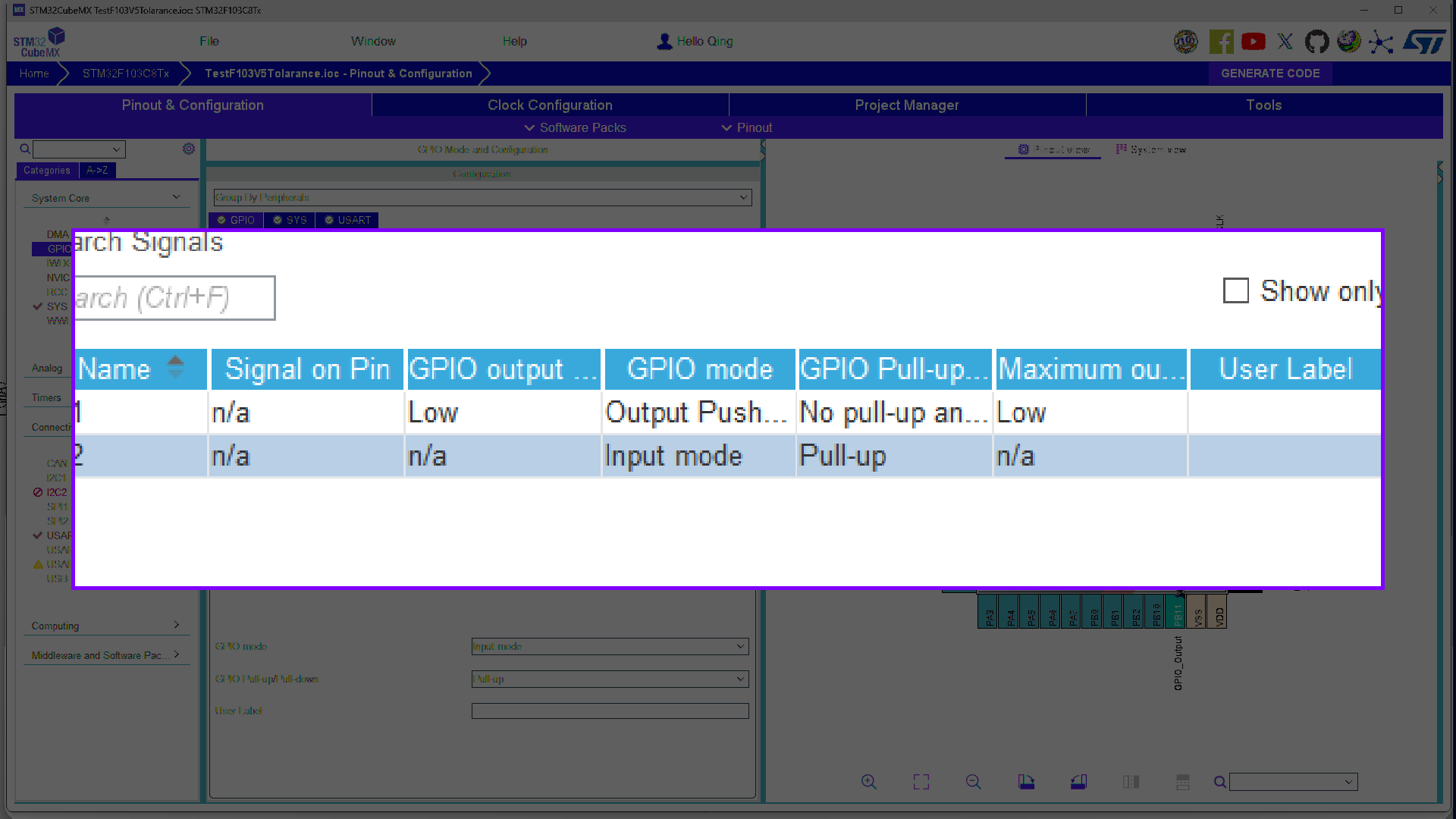
Task: Click the fit-to-screen icon in pinout toolbar
Action: pos(921,782)
